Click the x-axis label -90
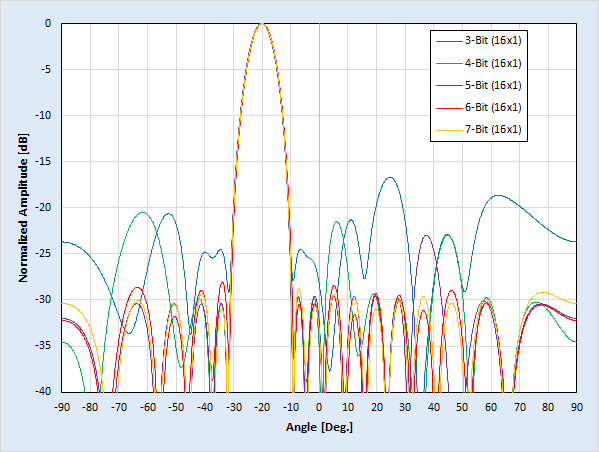This screenshot has width=599, height=452. (62, 407)
